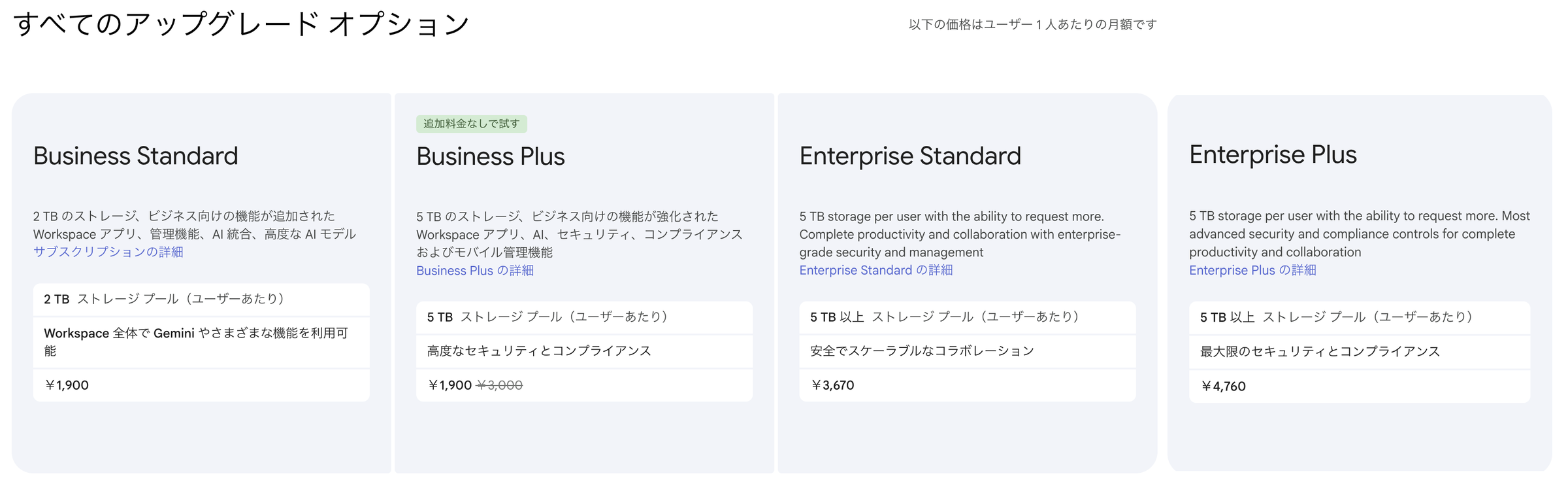
Task: Click the Business Plus description starting 5 TB のストレージ
Action: tap(580, 234)
